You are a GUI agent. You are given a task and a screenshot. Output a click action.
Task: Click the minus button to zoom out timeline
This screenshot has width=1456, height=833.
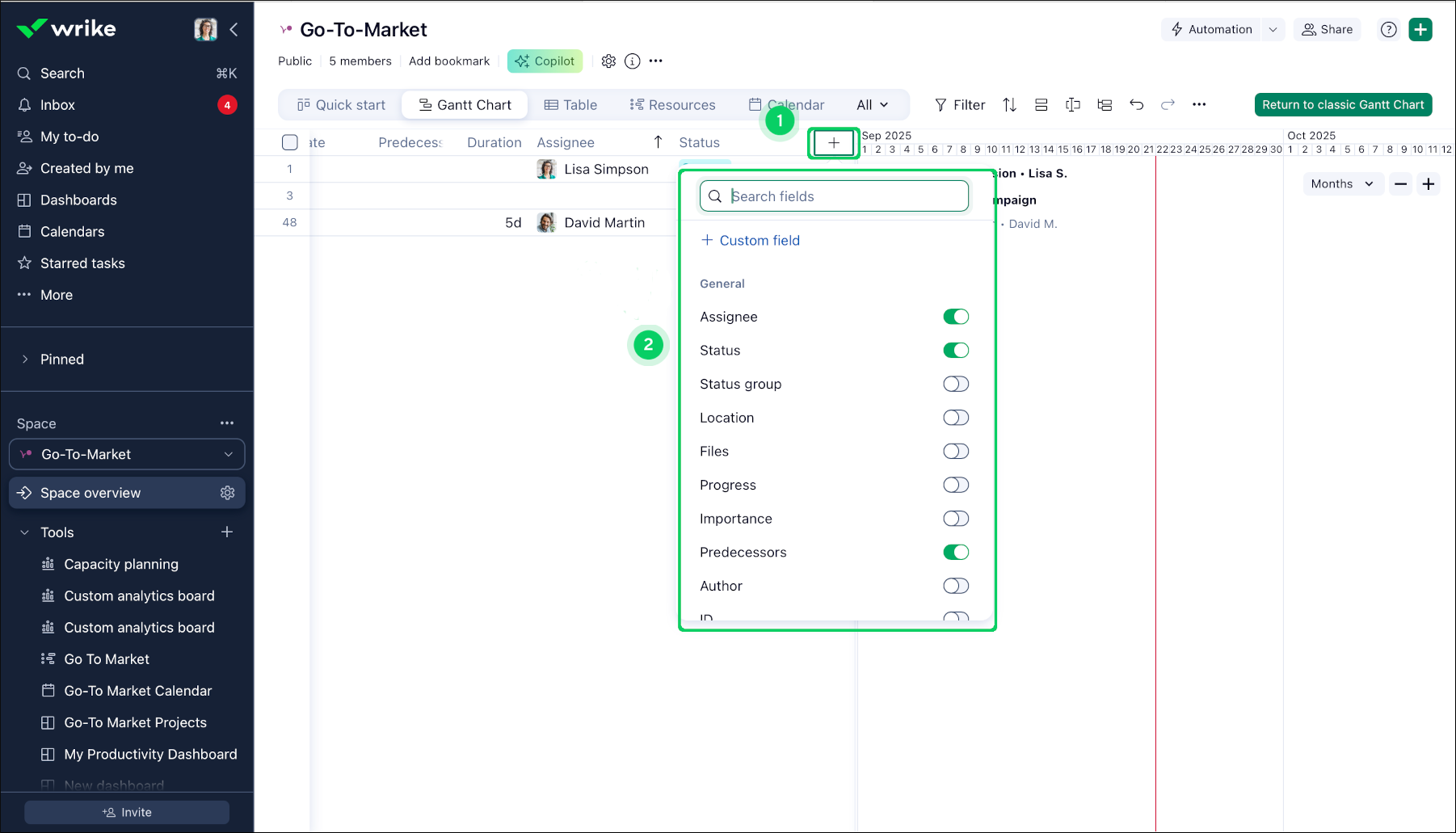(1400, 183)
